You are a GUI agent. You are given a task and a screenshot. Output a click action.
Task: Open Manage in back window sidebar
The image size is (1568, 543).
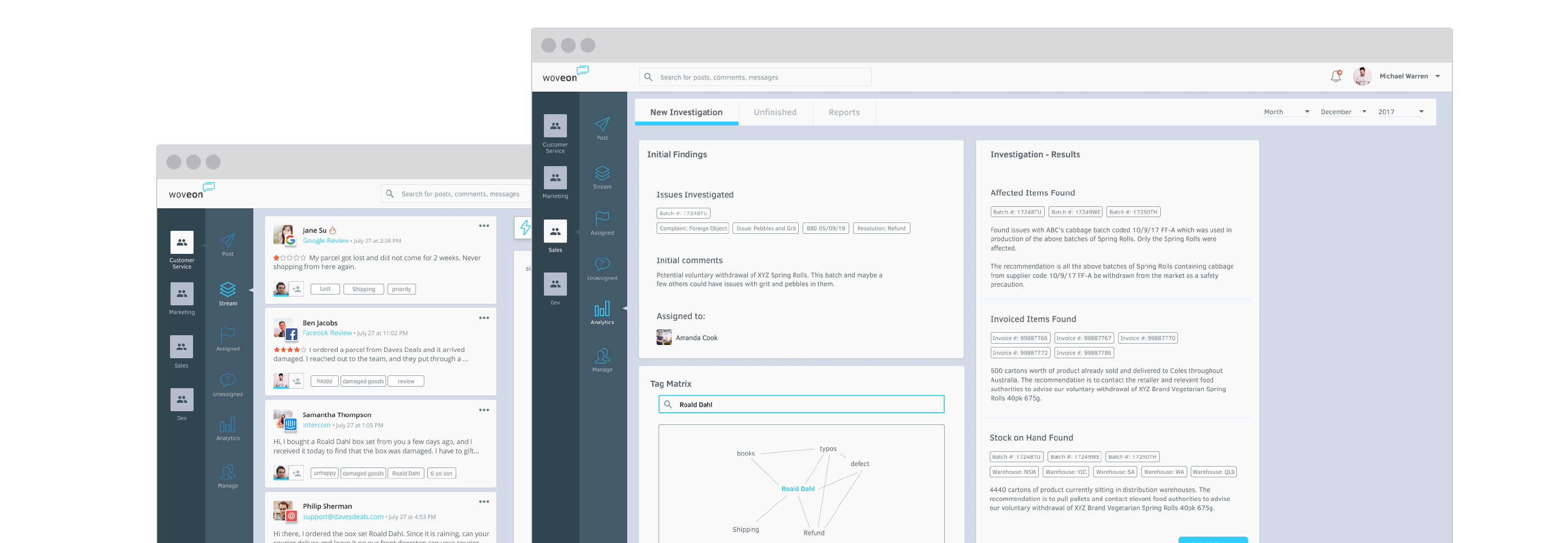pyautogui.click(x=228, y=476)
